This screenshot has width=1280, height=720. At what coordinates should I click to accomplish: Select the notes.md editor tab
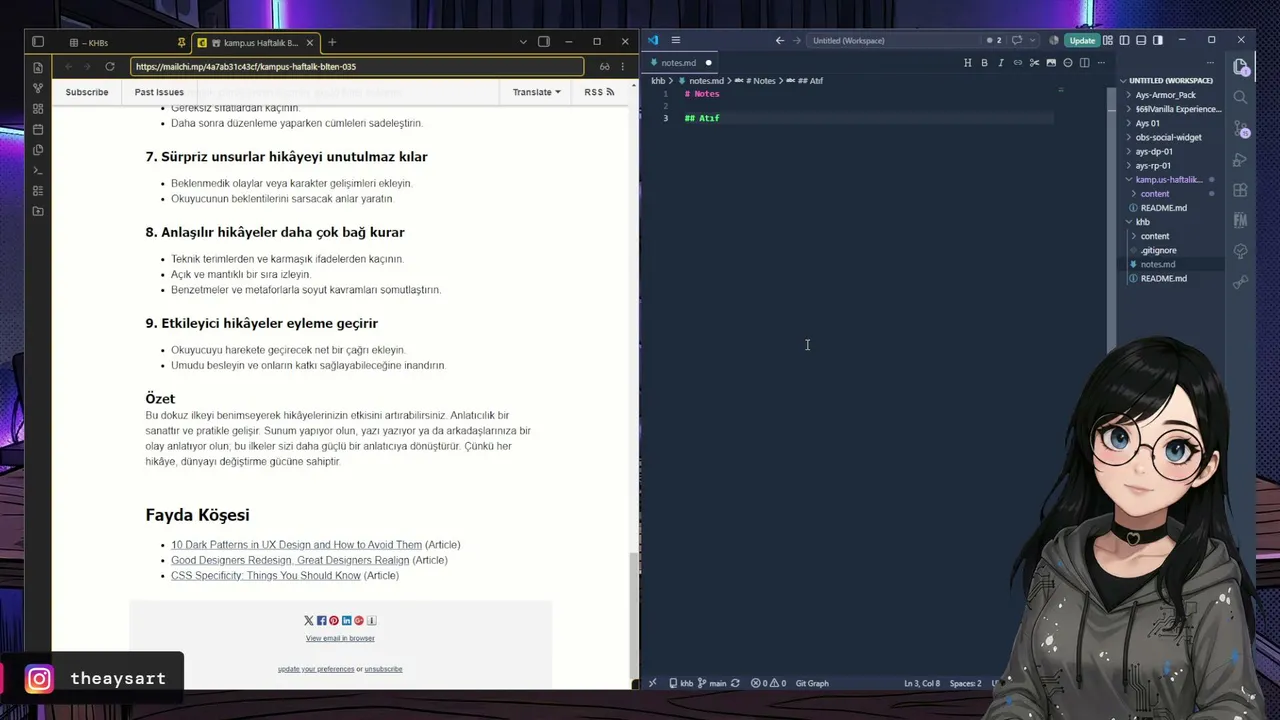click(679, 63)
